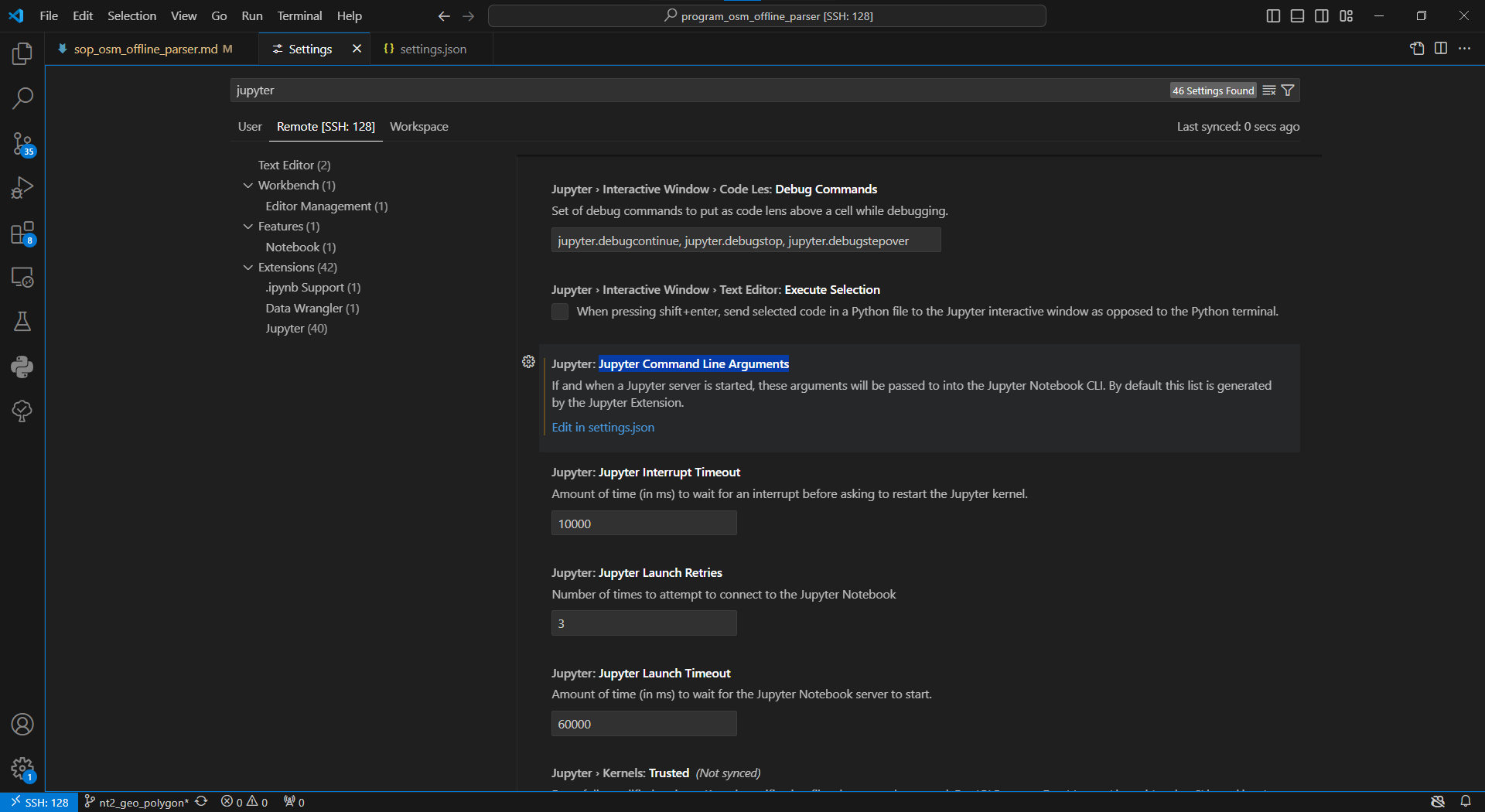Split the editor right
Screen dimensions: 1485x812
(x=1441, y=49)
